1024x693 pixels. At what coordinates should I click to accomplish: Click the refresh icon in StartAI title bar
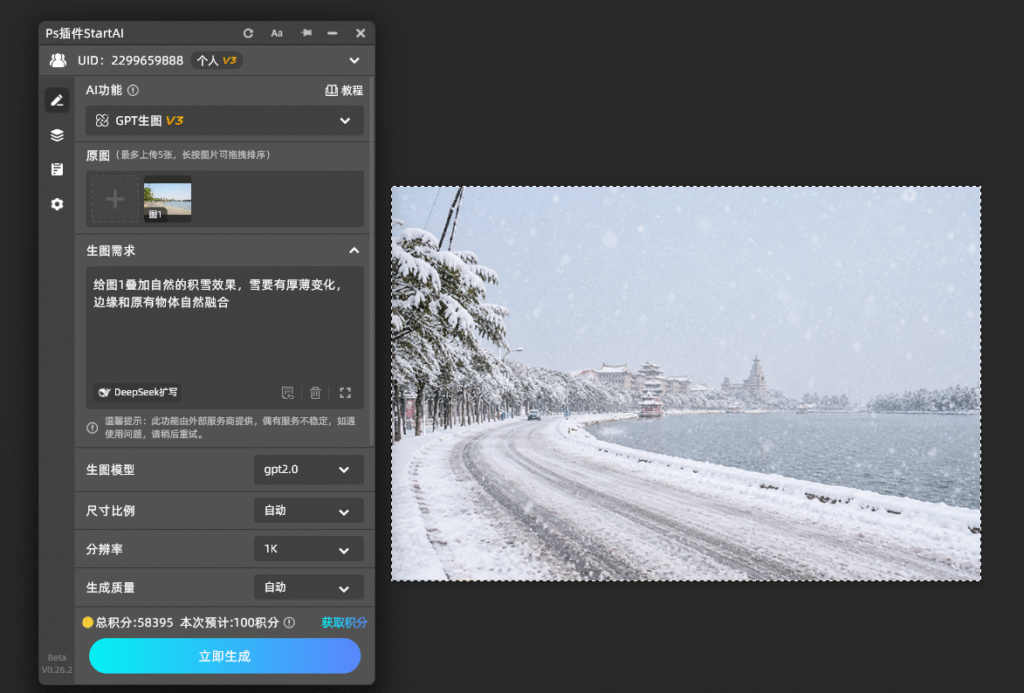[x=248, y=33]
